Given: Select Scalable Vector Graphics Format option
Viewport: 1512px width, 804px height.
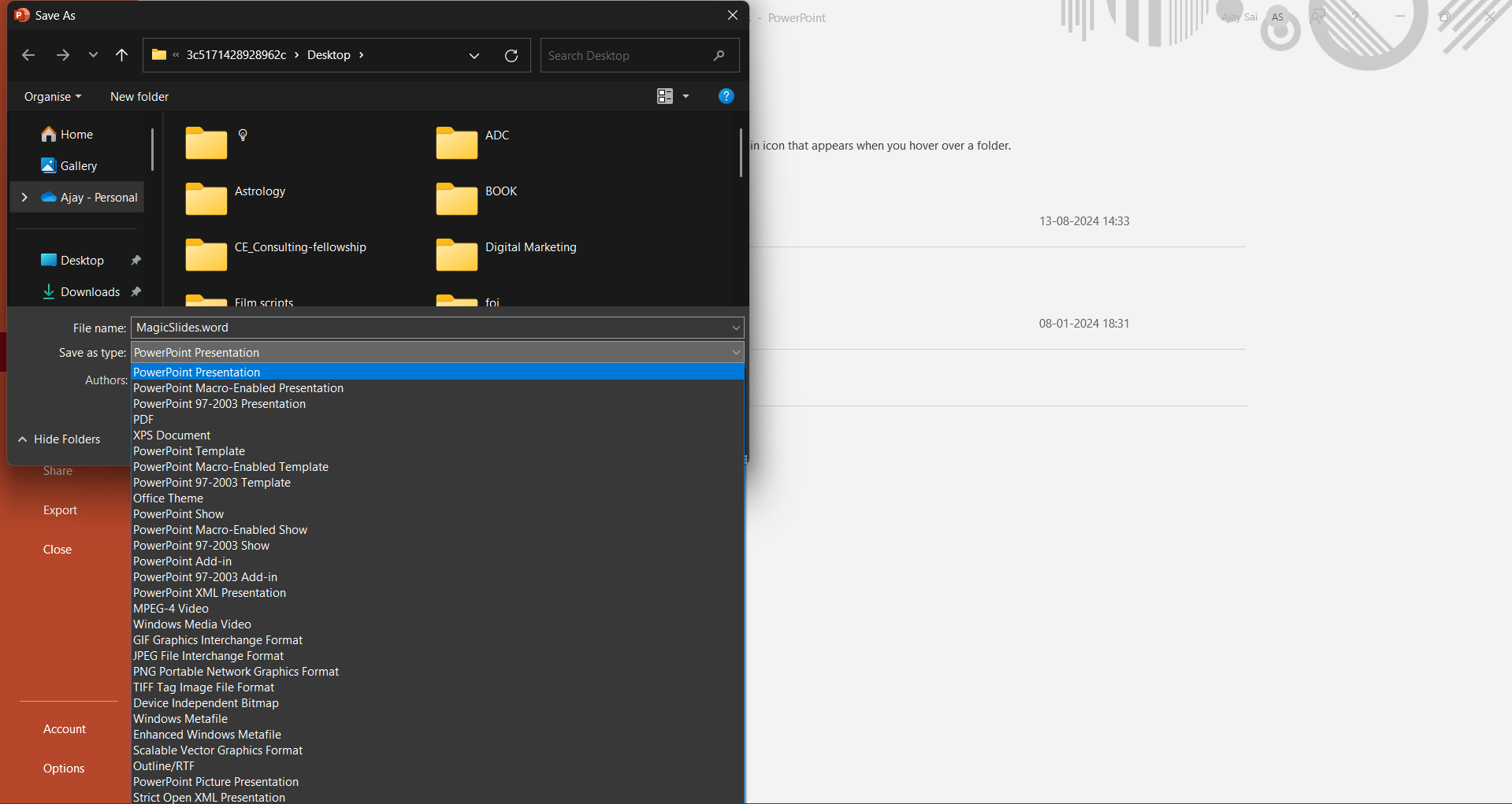Looking at the screenshot, I should pyautogui.click(x=437, y=750).
